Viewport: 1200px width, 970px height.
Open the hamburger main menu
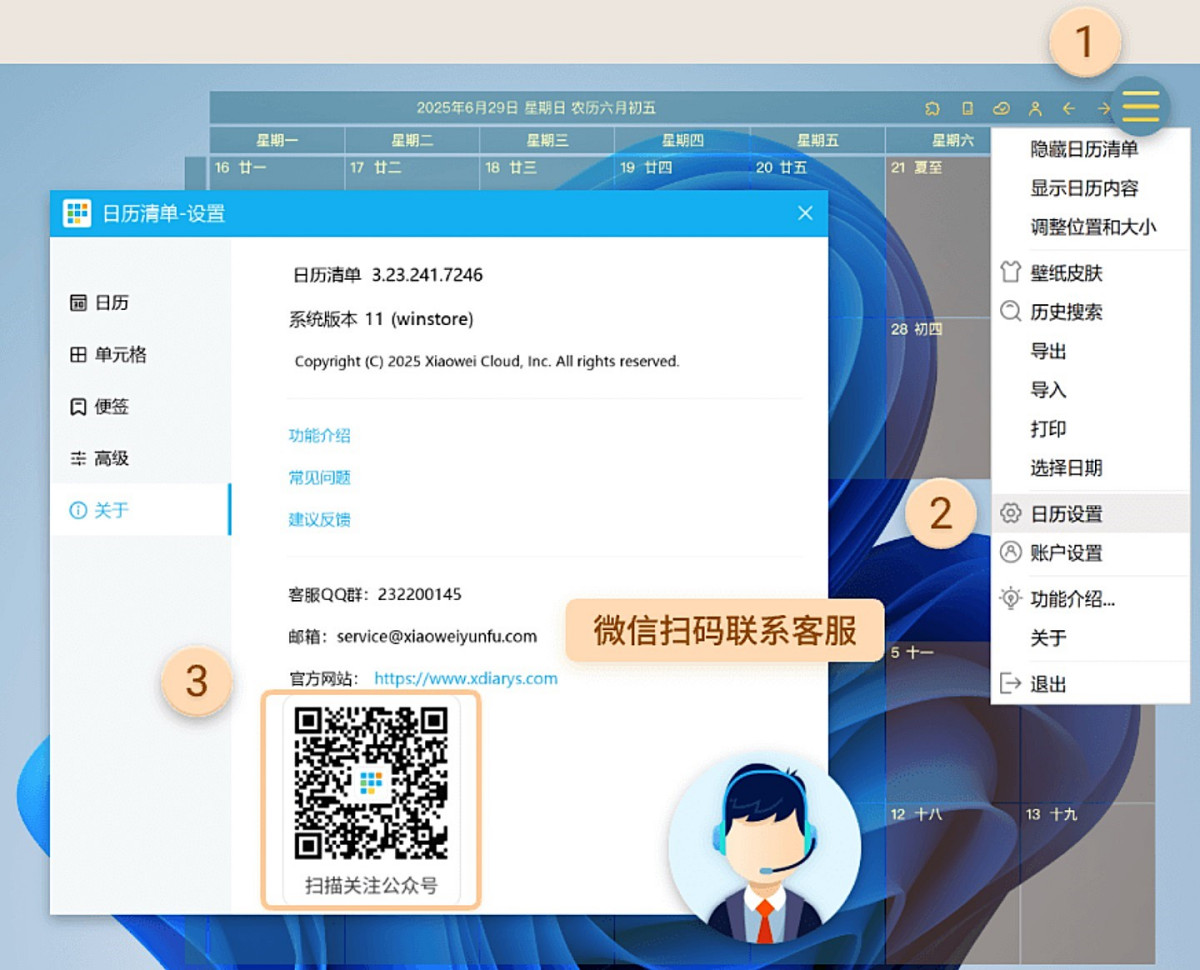click(1140, 106)
